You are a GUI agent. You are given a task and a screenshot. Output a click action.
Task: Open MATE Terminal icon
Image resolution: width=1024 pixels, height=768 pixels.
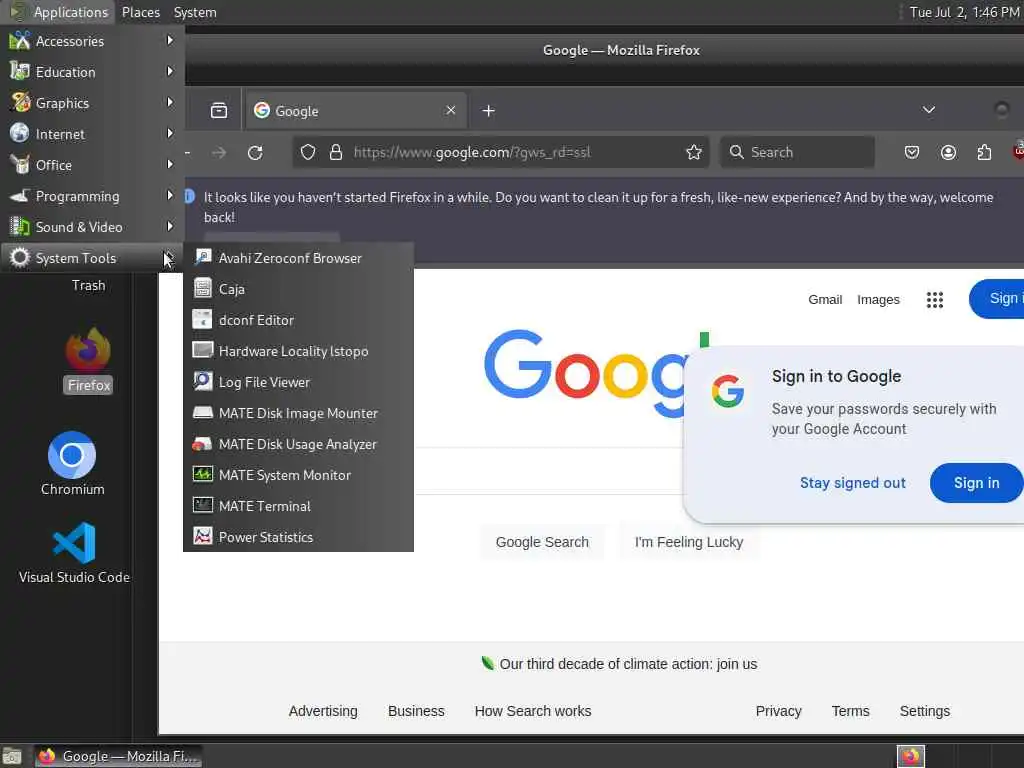pyautogui.click(x=202, y=505)
